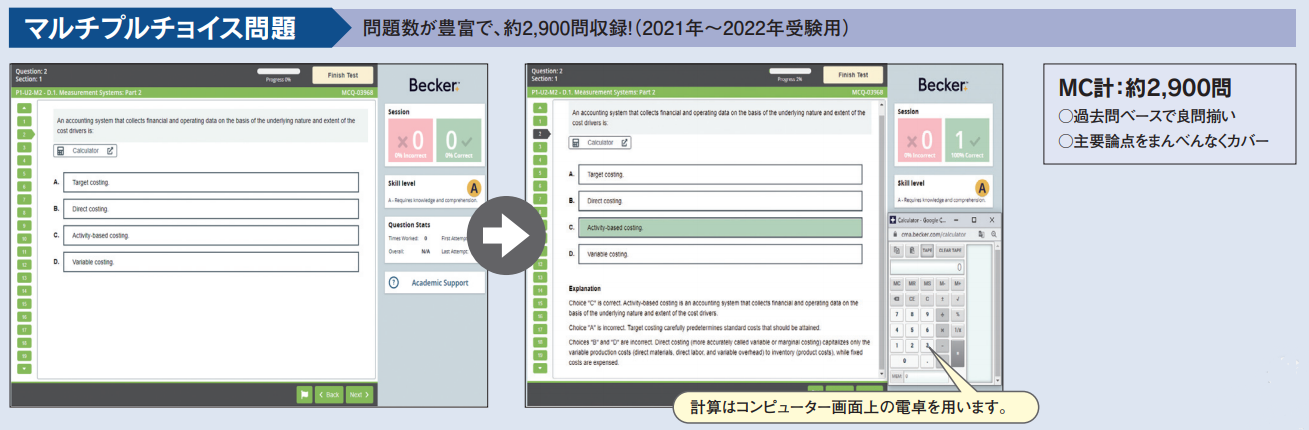This screenshot has height=430, width=1309.
Task: Toggle the TAPE button in the calculator
Action: click(925, 250)
